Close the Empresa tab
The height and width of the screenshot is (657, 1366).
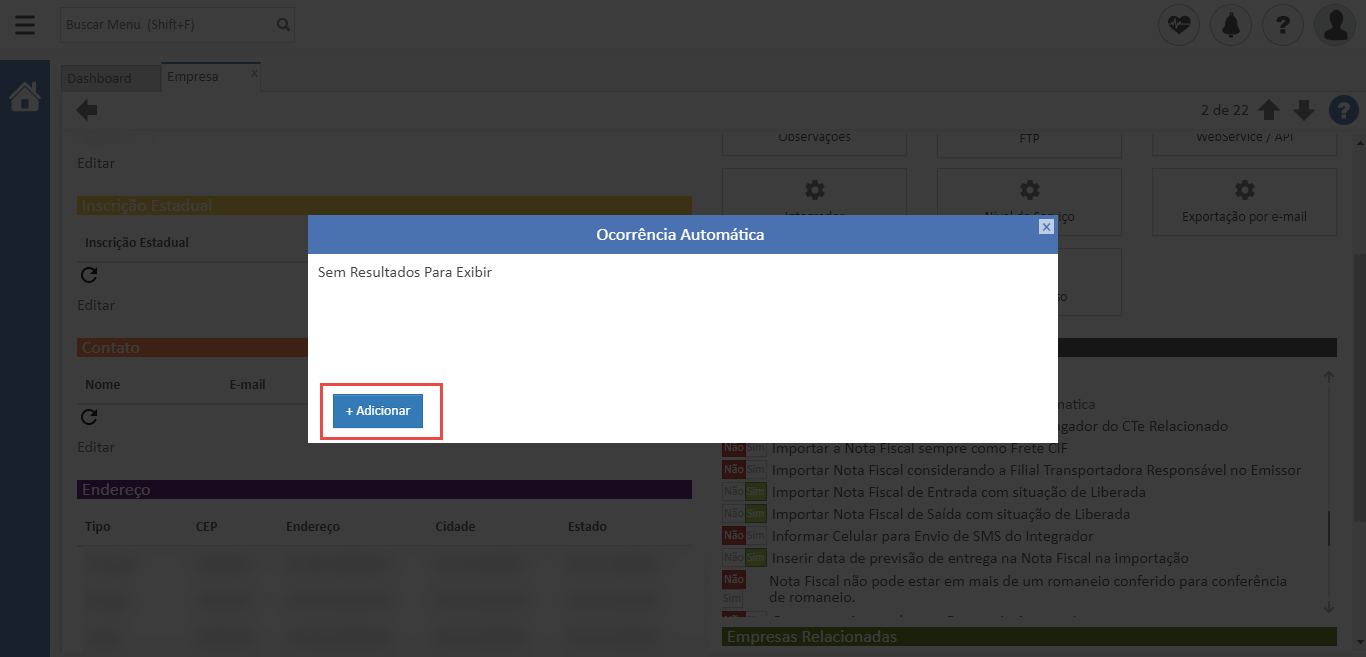254,73
